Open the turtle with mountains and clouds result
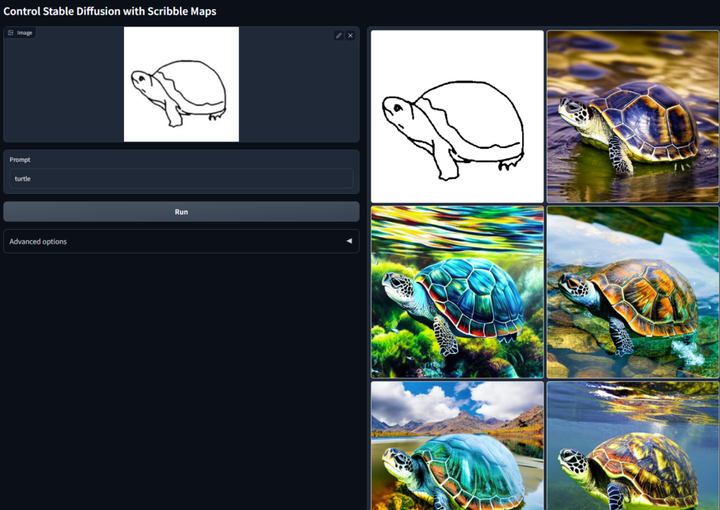The image size is (720, 510). coord(457,446)
